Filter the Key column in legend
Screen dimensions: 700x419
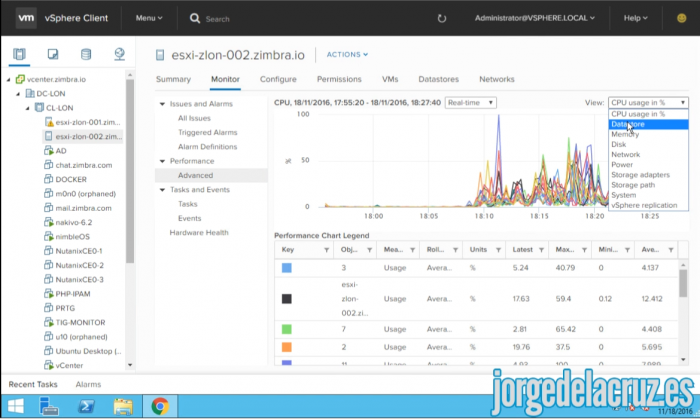(x=326, y=250)
